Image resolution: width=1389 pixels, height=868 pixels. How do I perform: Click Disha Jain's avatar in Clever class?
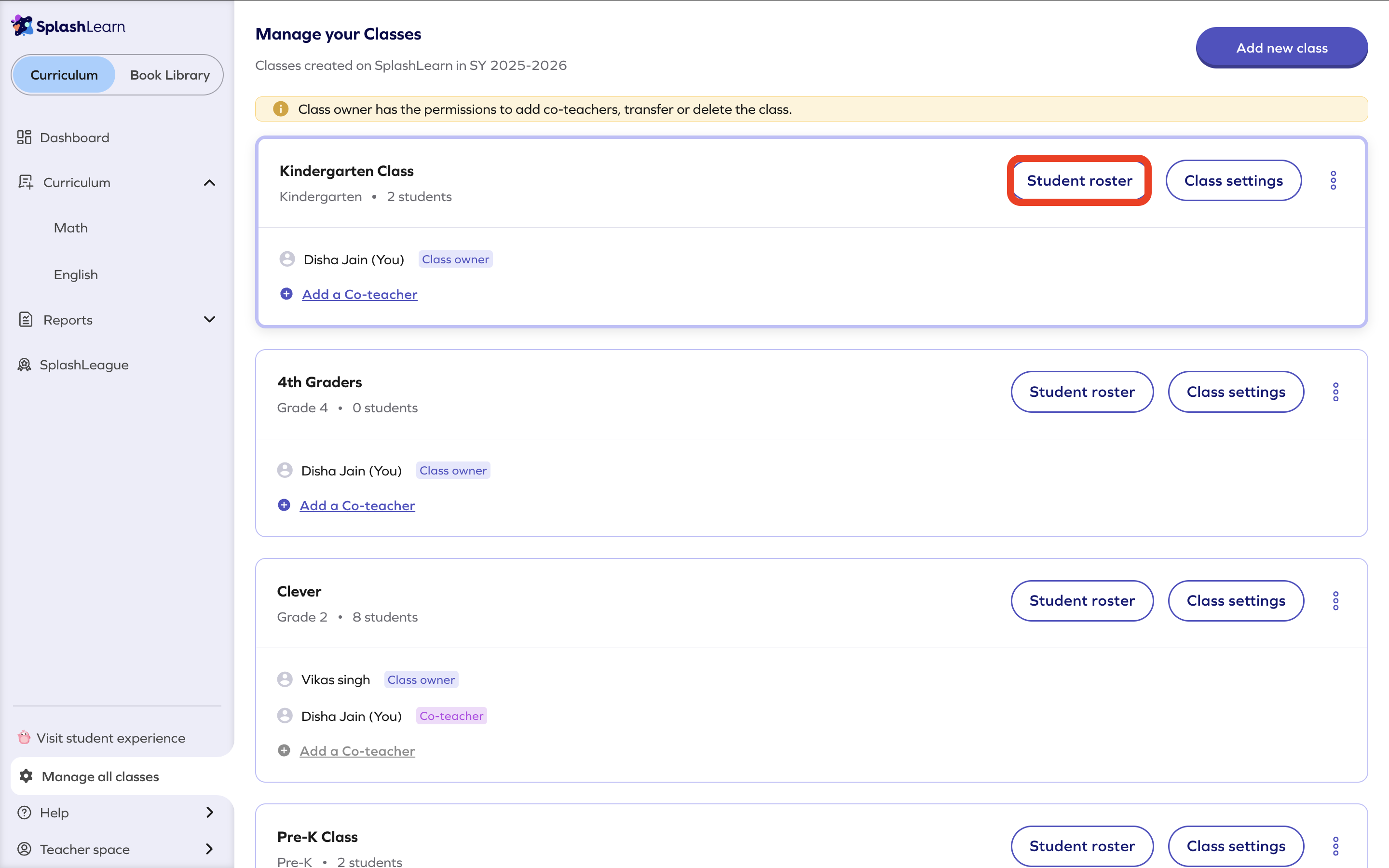tap(285, 715)
